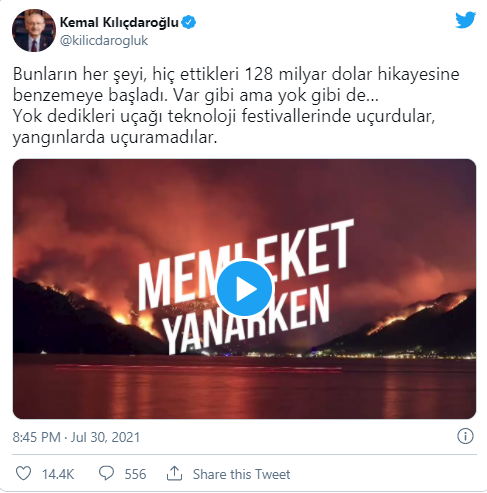Open the 556 replies count
Viewport: 487px width, 493px height.
135,474
